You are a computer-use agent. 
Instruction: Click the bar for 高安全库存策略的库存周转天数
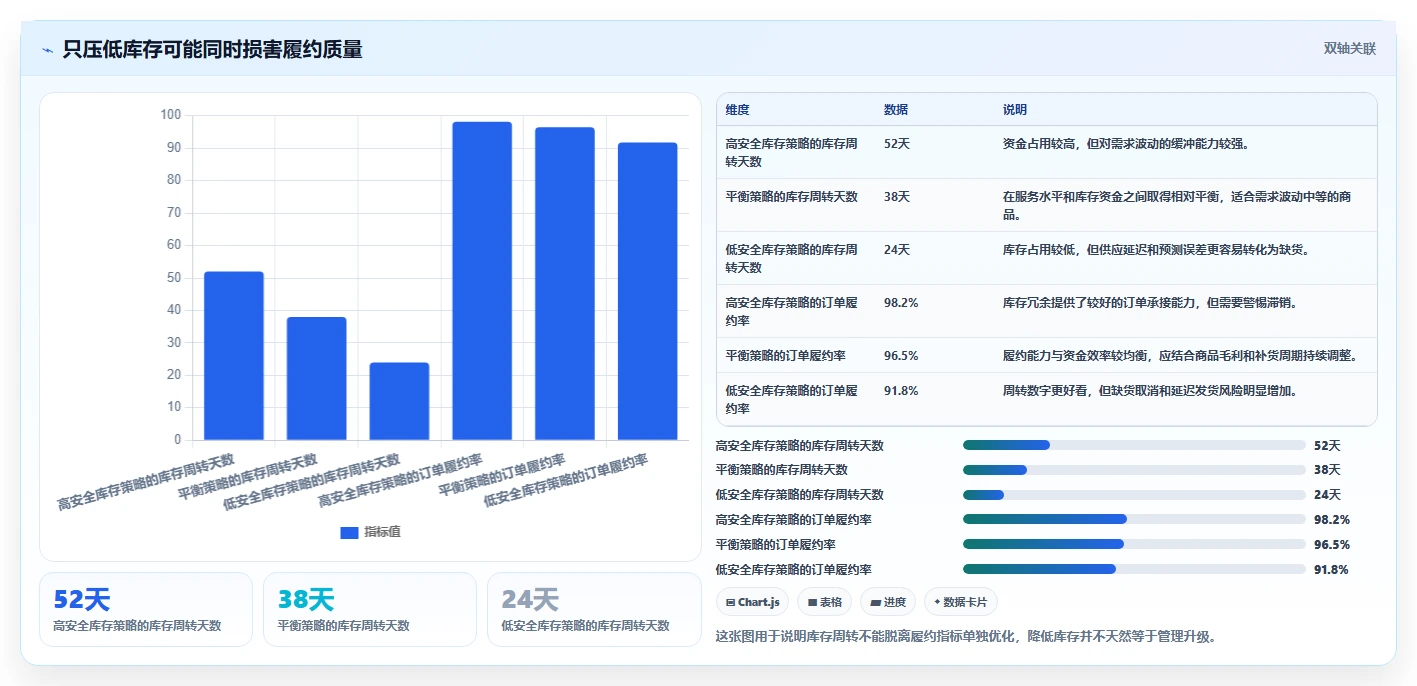(234, 356)
